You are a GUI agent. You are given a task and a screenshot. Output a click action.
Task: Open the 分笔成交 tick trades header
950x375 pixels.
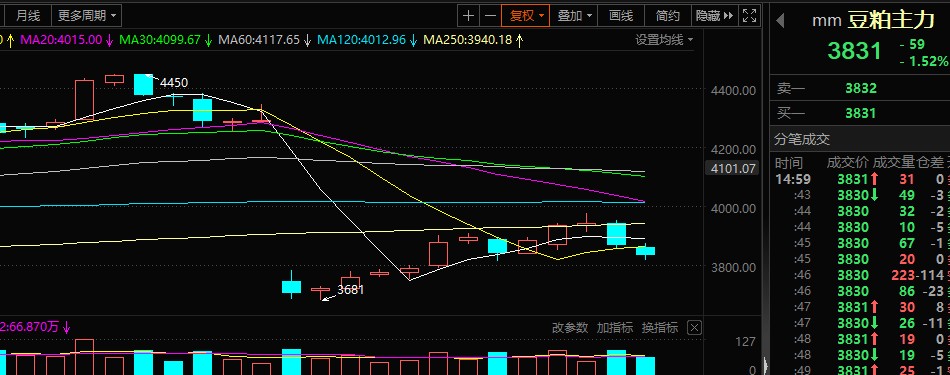(x=802, y=140)
